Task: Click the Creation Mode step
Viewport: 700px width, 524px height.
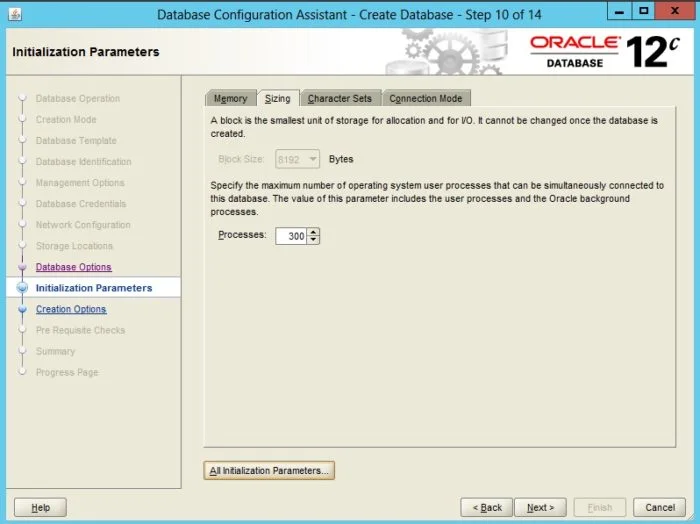Action: tap(66, 119)
